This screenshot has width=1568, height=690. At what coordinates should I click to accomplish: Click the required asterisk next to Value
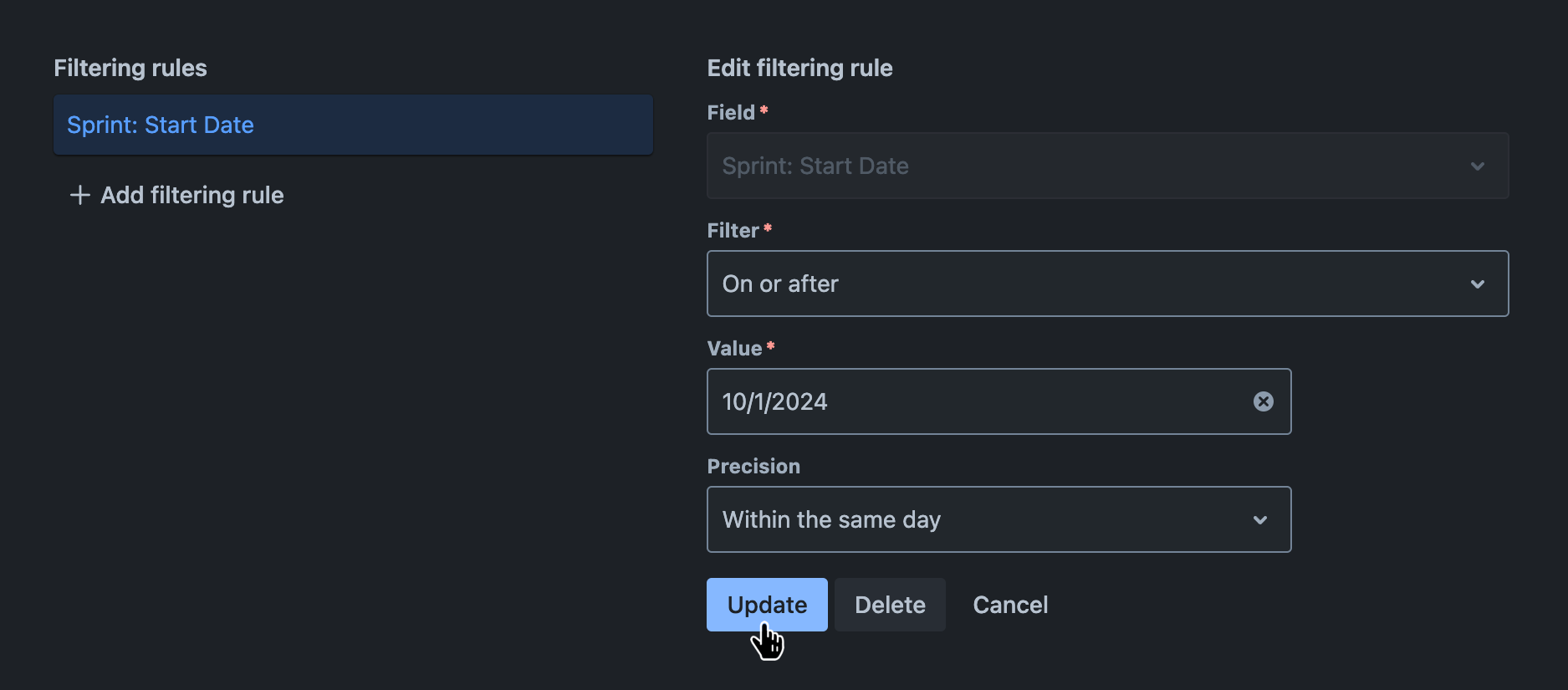click(x=769, y=345)
